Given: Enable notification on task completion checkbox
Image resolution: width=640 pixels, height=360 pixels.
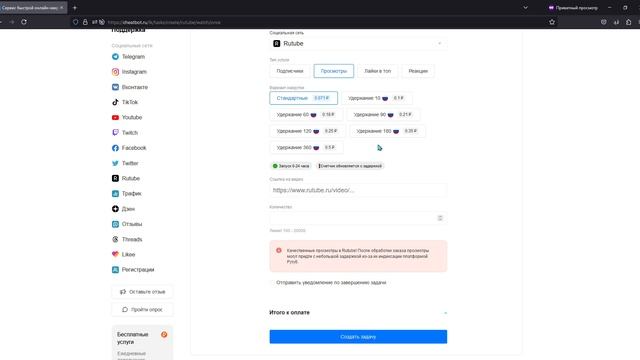Looking at the screenshot, I should point(272,282).
